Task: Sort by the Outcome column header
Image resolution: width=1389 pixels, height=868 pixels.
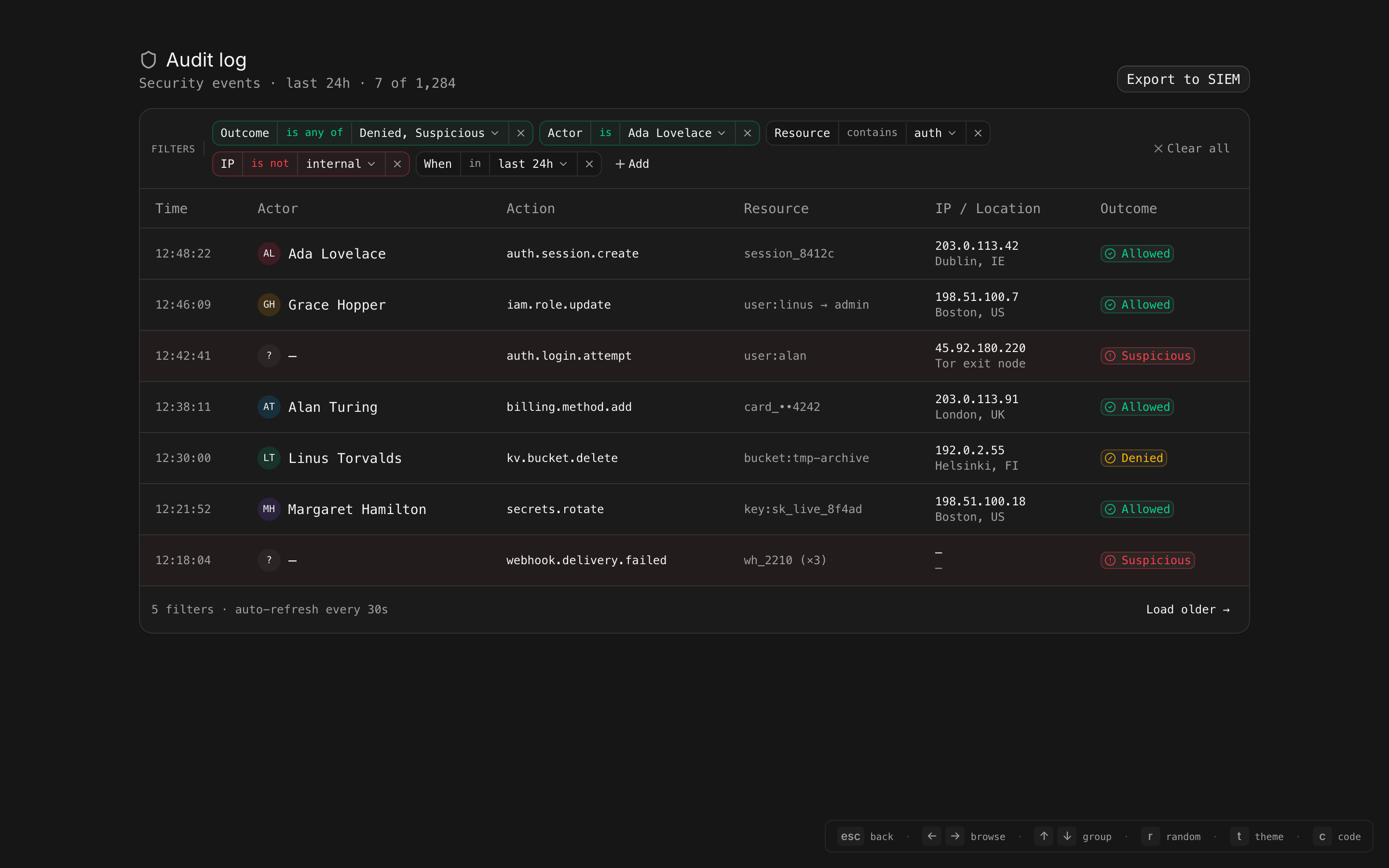Action: point(1128,209)
